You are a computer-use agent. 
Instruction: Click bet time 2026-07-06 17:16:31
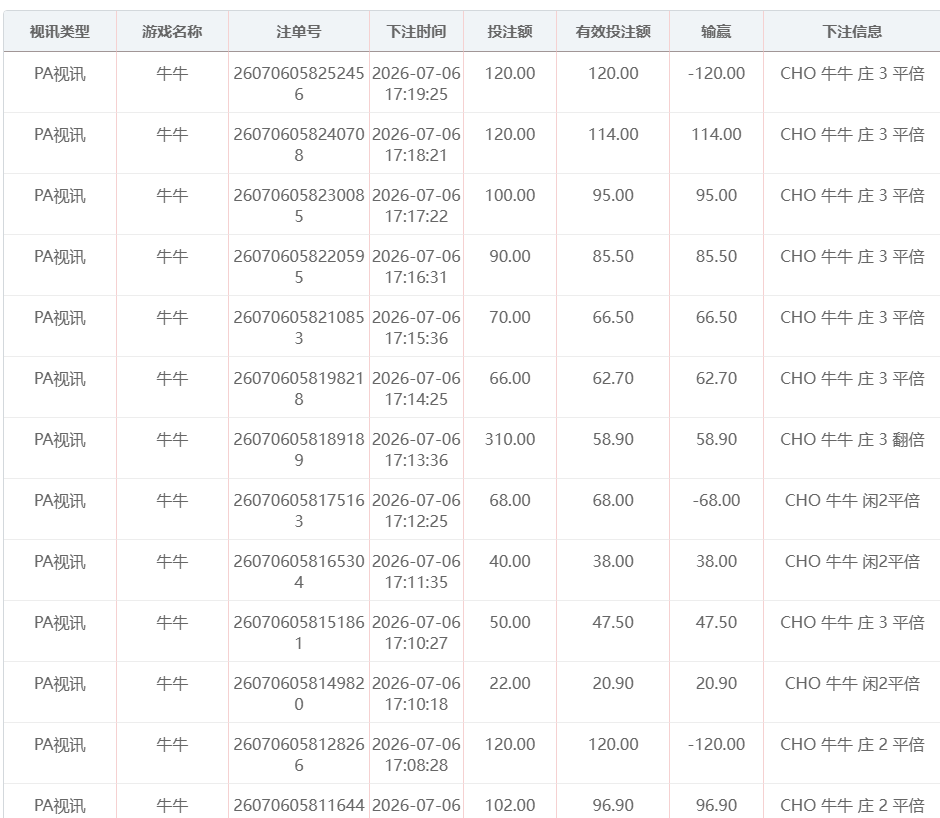click(416, 266)
